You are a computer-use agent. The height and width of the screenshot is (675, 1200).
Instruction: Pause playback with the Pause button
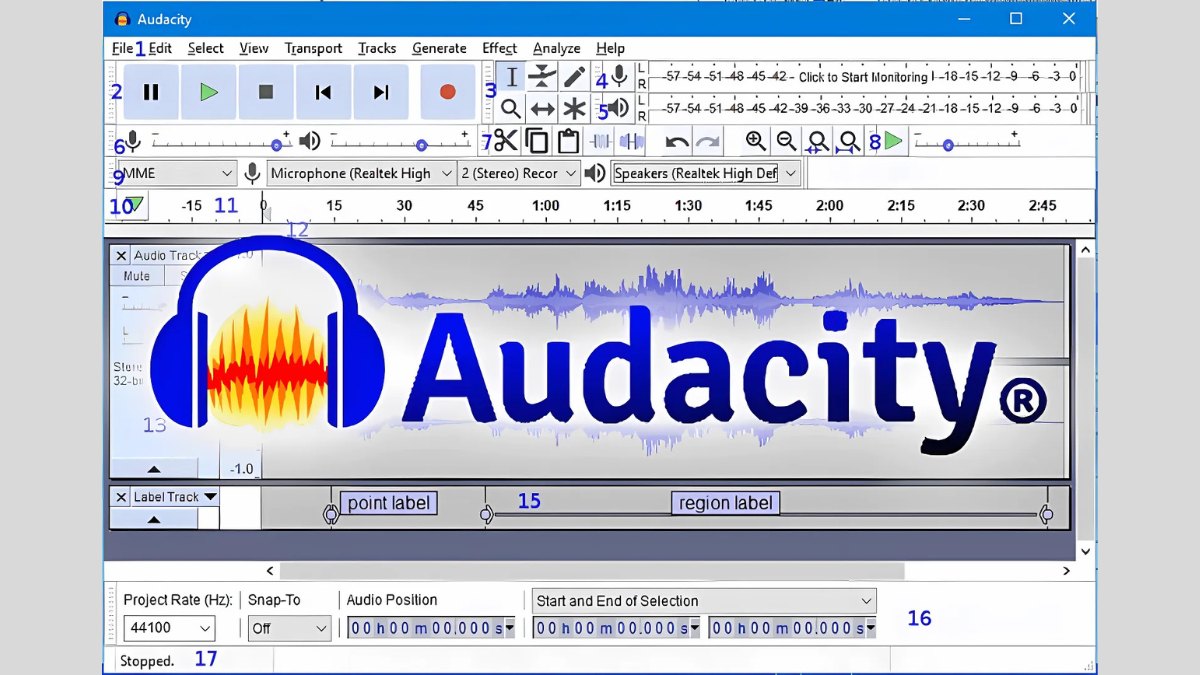point(151,92)
